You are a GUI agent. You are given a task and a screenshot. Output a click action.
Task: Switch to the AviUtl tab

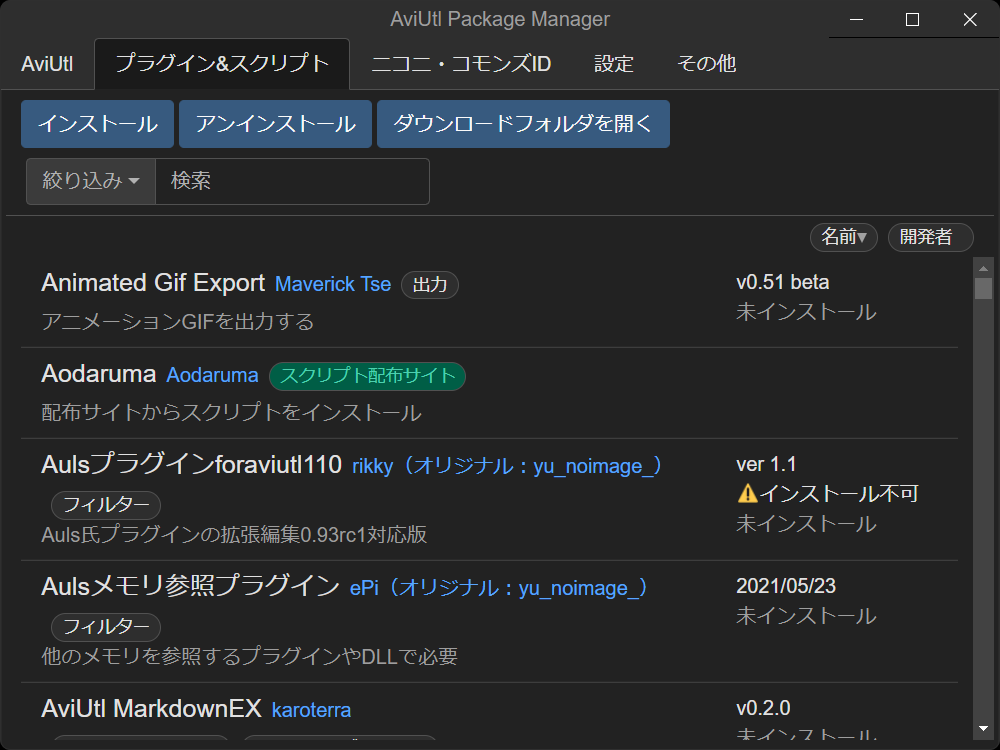47,64
